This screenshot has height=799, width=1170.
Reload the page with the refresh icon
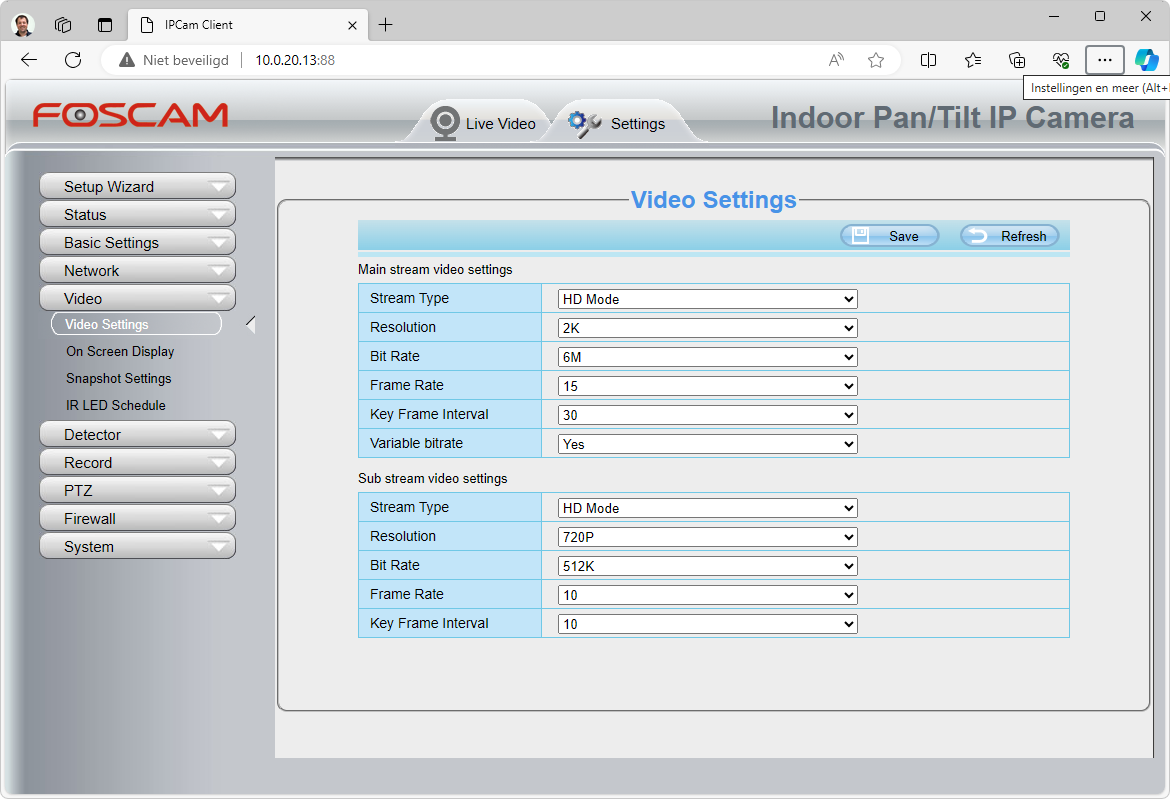tap(73, 60)
